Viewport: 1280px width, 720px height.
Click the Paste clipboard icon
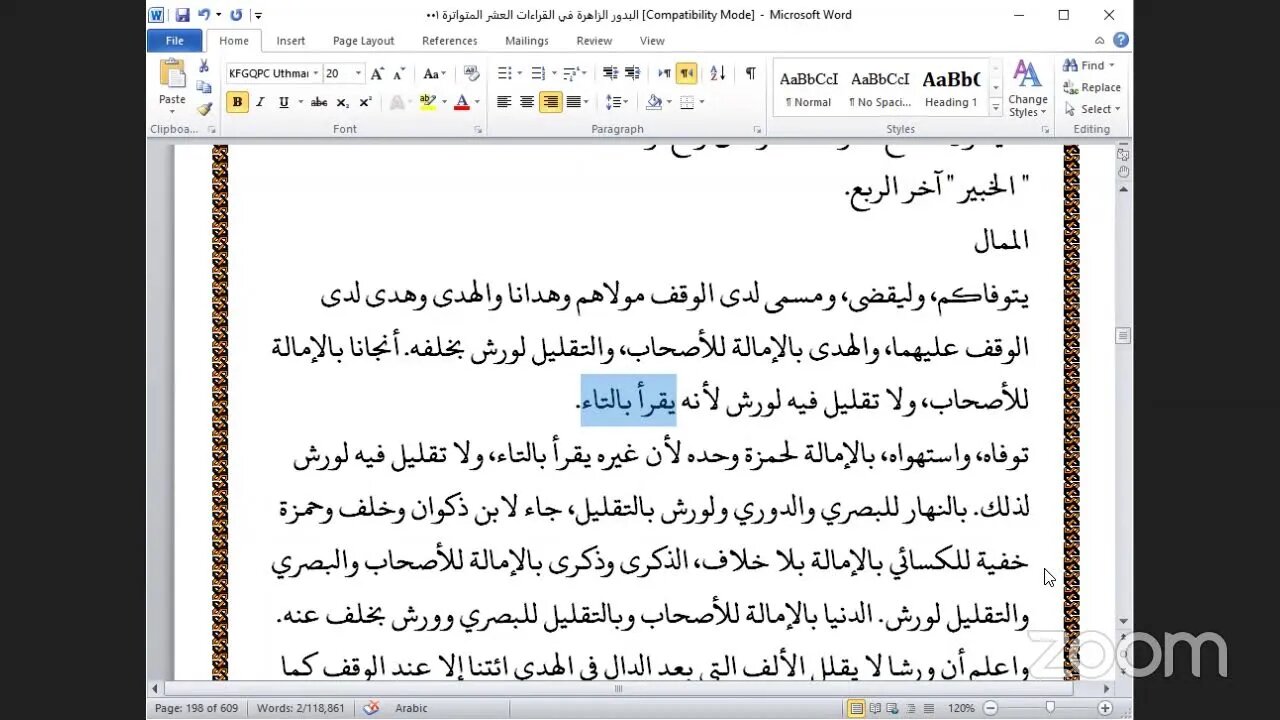(x=172, y=75)
